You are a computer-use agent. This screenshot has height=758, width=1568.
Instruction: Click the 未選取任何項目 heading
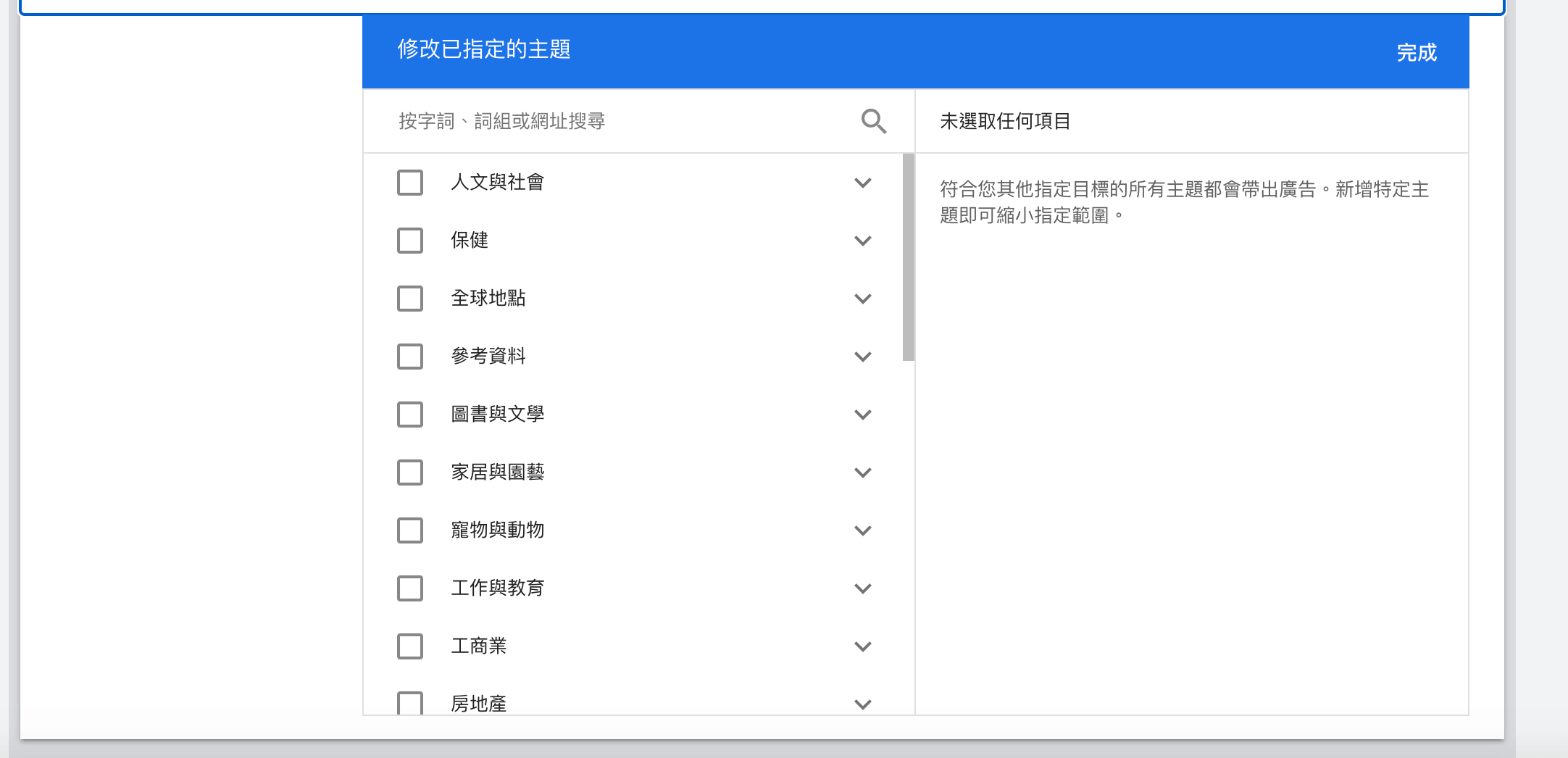pos(1005,121)
